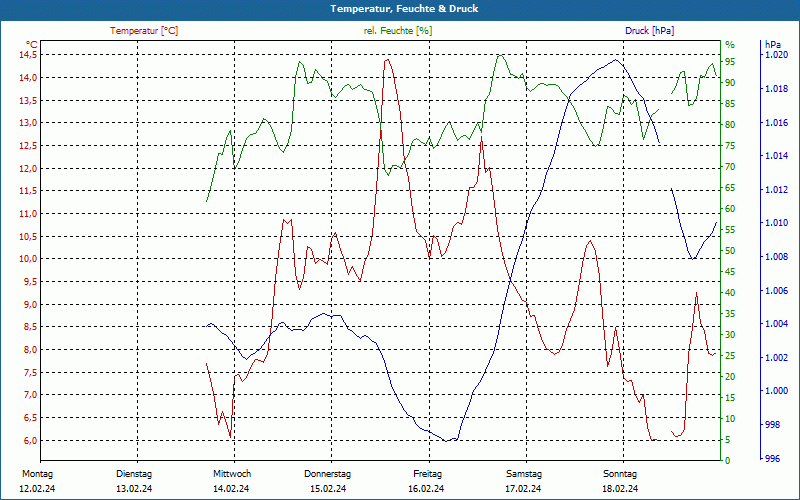Screen dimensions: 800x500
Task: Click the green 'rel. Feuchte [%]' legend label
Action: [397, 31]
